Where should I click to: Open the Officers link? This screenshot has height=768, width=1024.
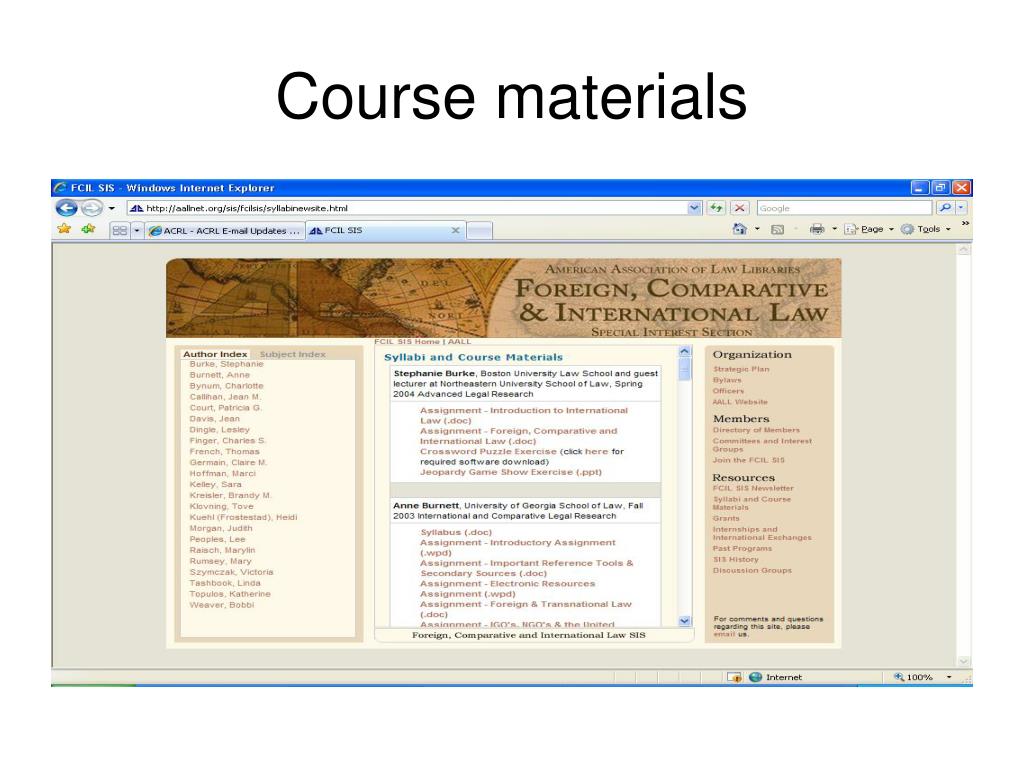(x=728, y=391)
